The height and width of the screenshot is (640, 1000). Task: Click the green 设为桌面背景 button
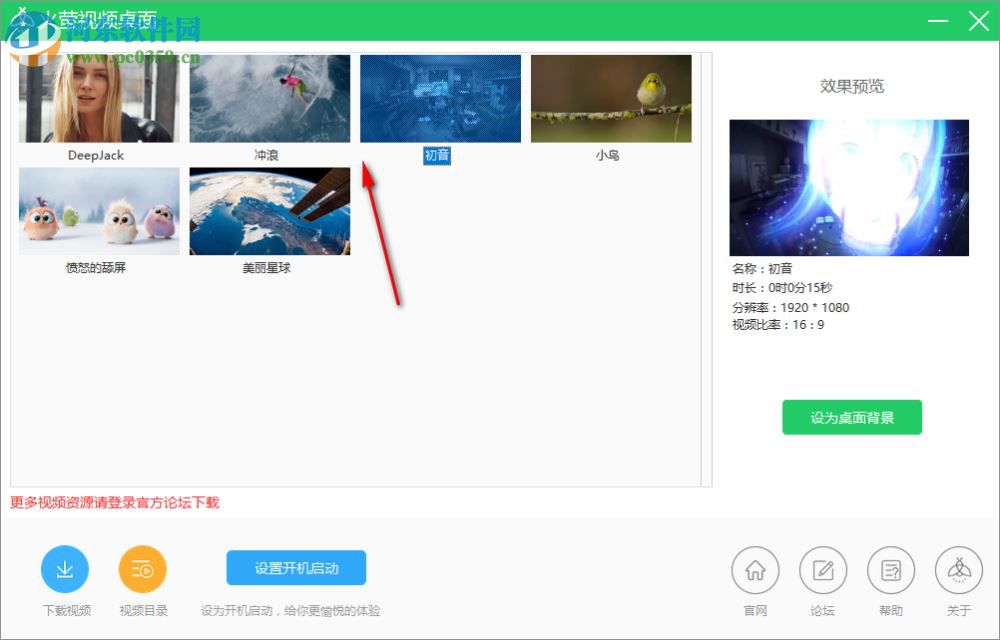coord(851,417)
